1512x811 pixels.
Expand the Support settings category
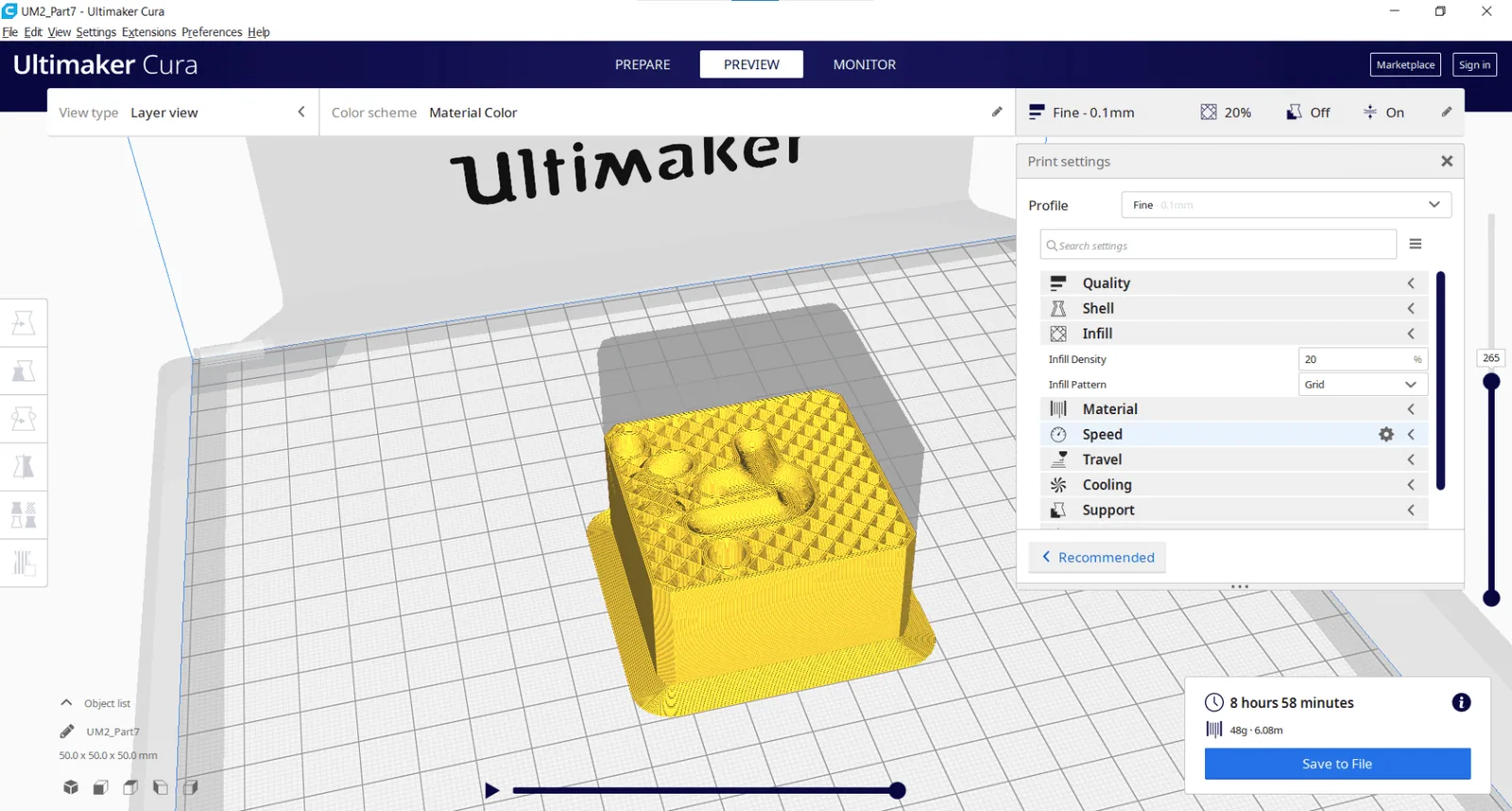coord(1234,510)
